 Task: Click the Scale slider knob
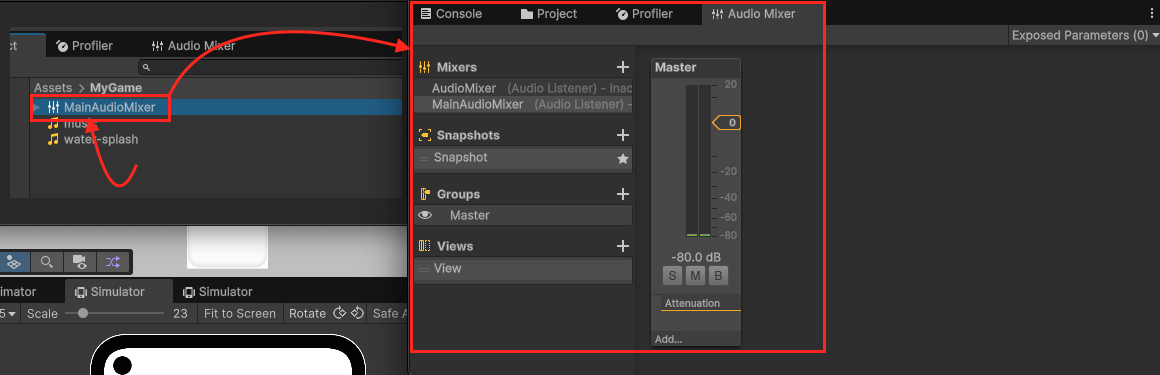point(83,314)
